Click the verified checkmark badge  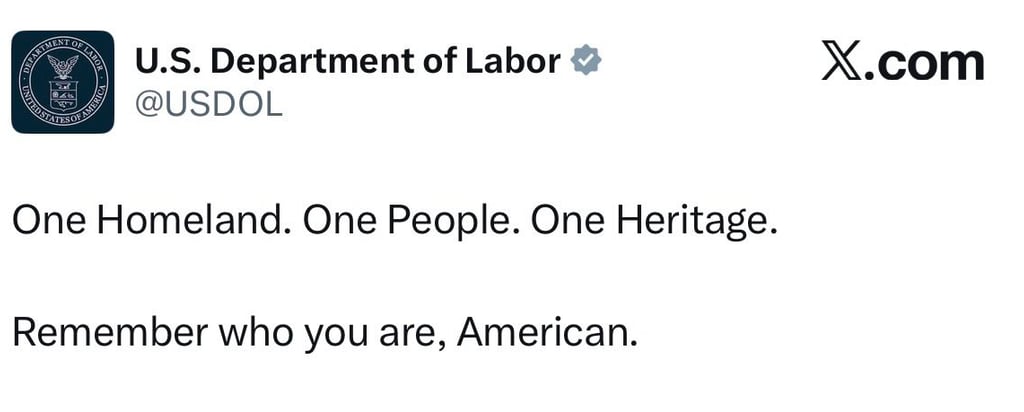tap(585, 62)
